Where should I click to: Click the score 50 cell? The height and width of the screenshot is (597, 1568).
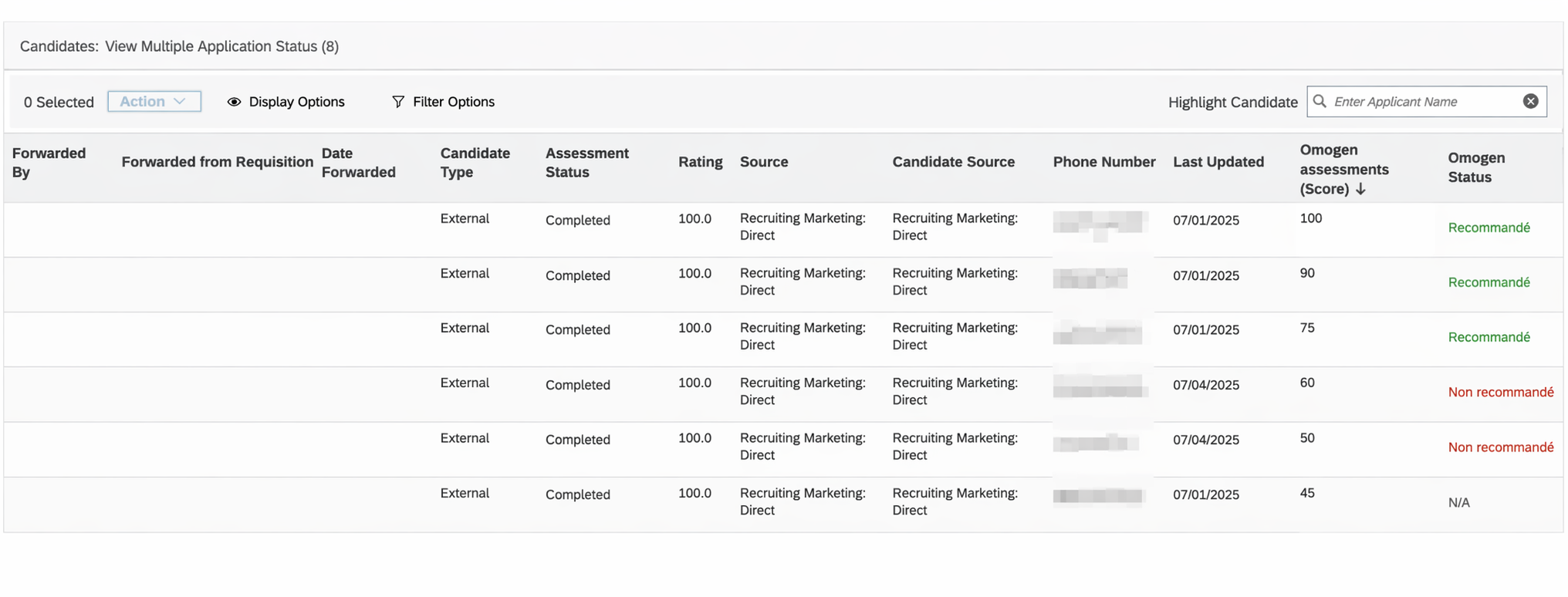1306,438
